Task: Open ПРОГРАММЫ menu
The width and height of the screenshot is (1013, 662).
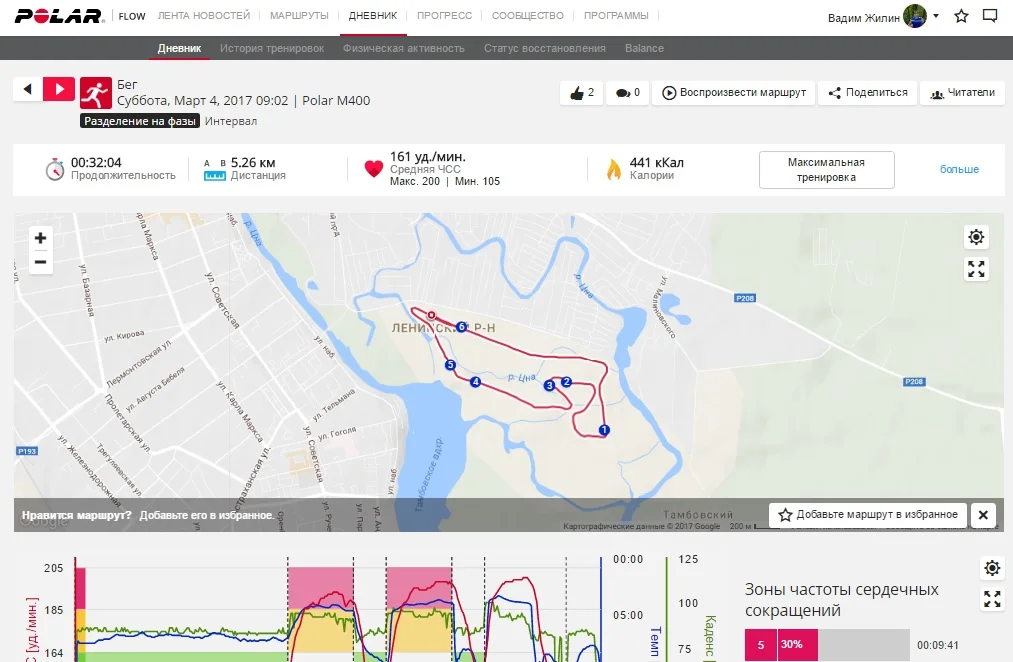Action: pos(616,16)
